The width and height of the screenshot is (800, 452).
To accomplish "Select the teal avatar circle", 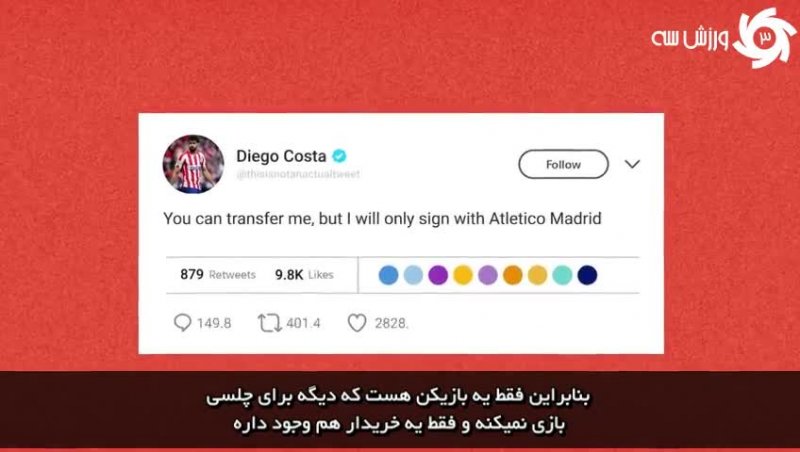I will 562,275.
